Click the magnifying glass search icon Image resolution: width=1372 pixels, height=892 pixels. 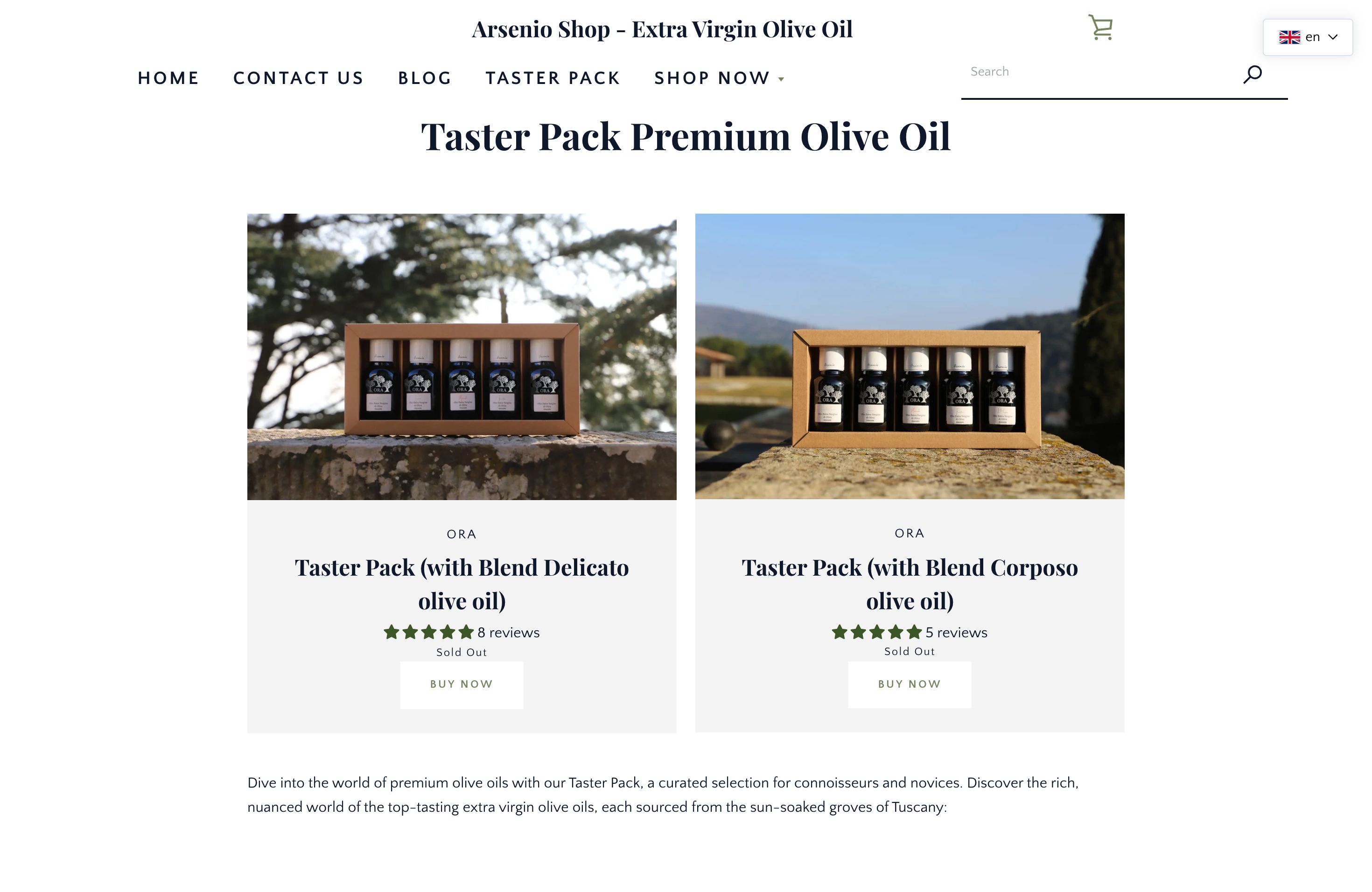(1252, 74)
